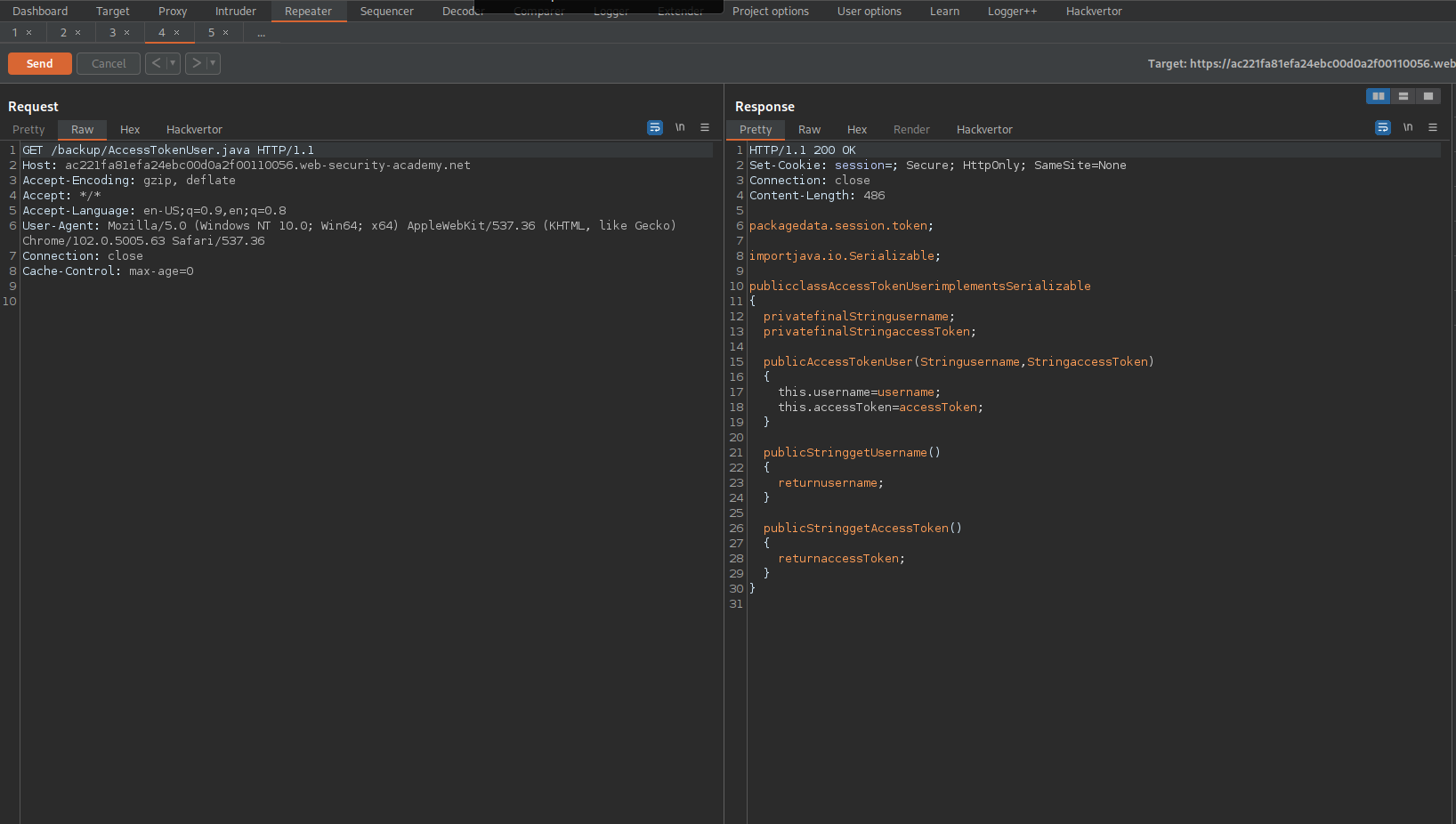Switch Request view to Hex
The width and height of the screenshot is (1456, 824).
click(x=130, y=130)
